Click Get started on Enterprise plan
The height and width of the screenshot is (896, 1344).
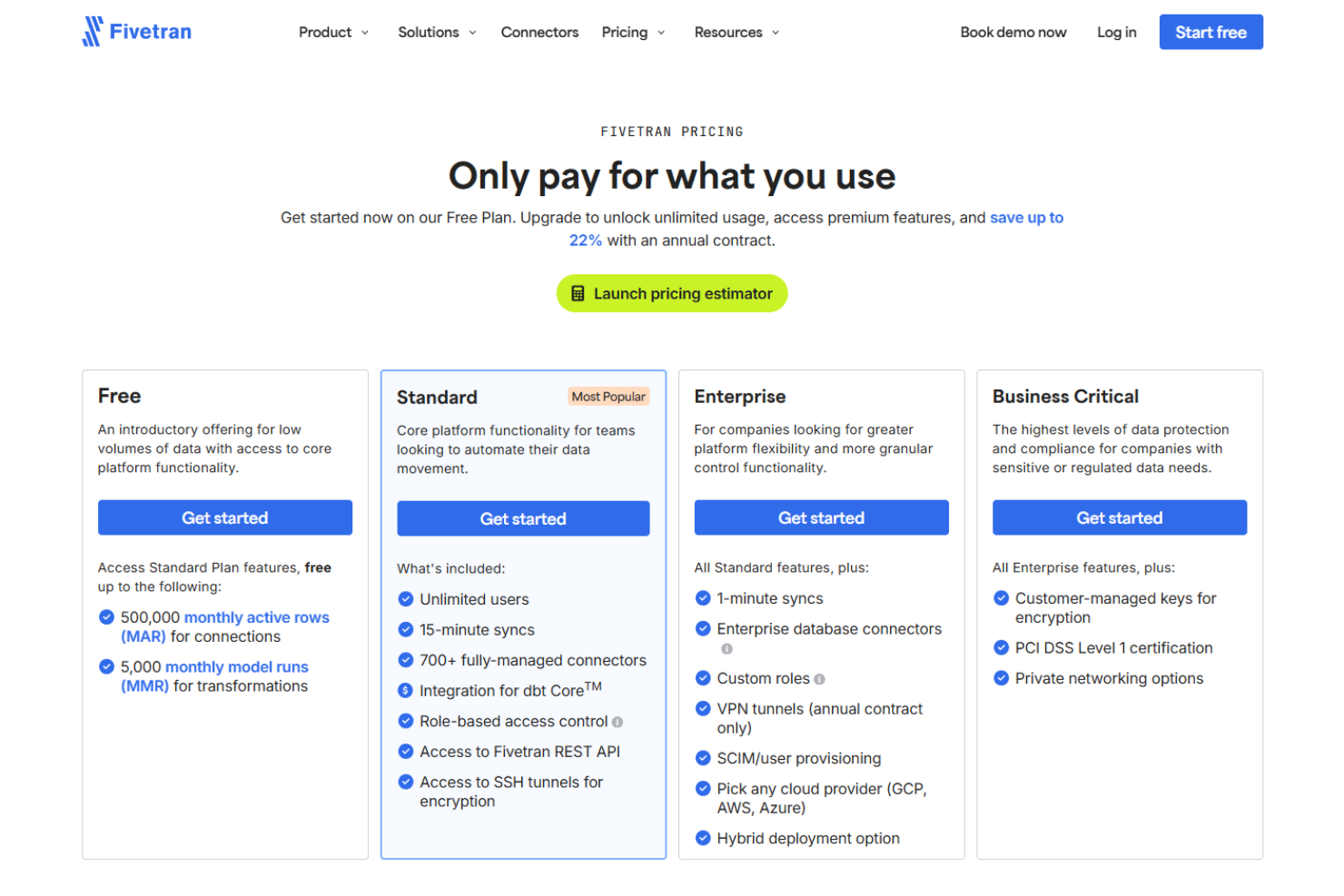coord(821,517)
